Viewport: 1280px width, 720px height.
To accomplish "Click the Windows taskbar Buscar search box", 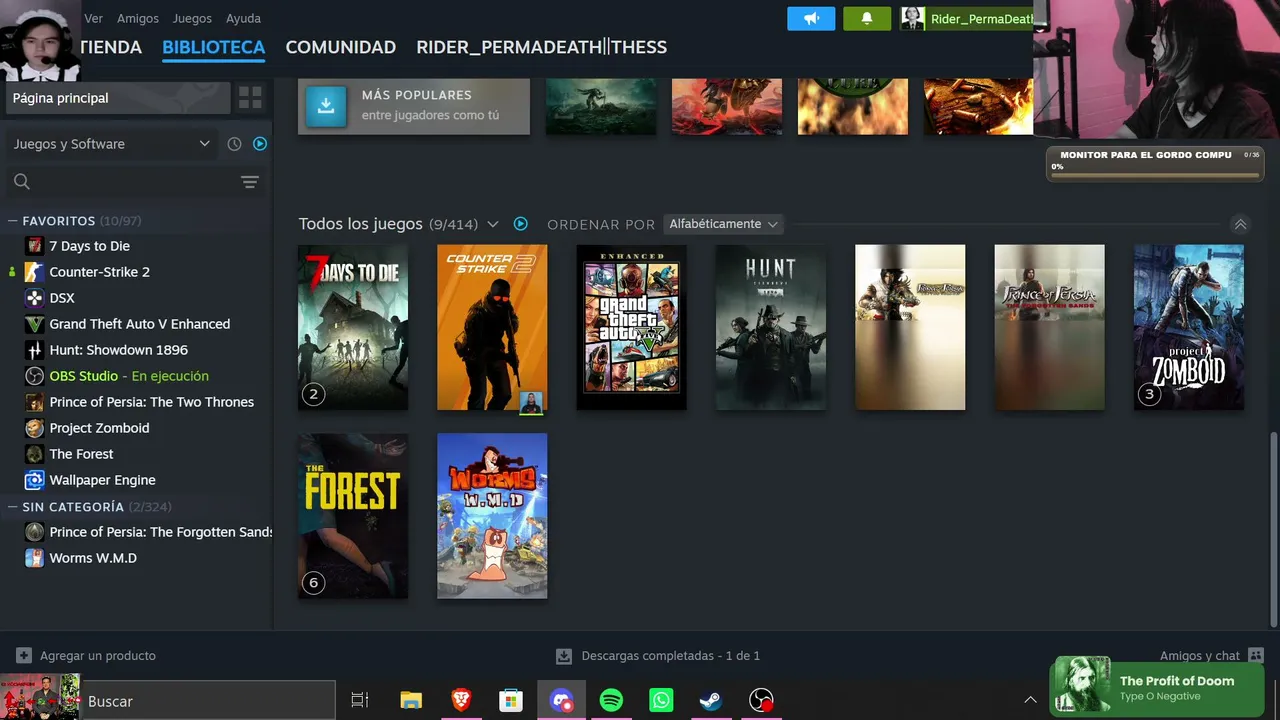I will click(x=208, y=701).
